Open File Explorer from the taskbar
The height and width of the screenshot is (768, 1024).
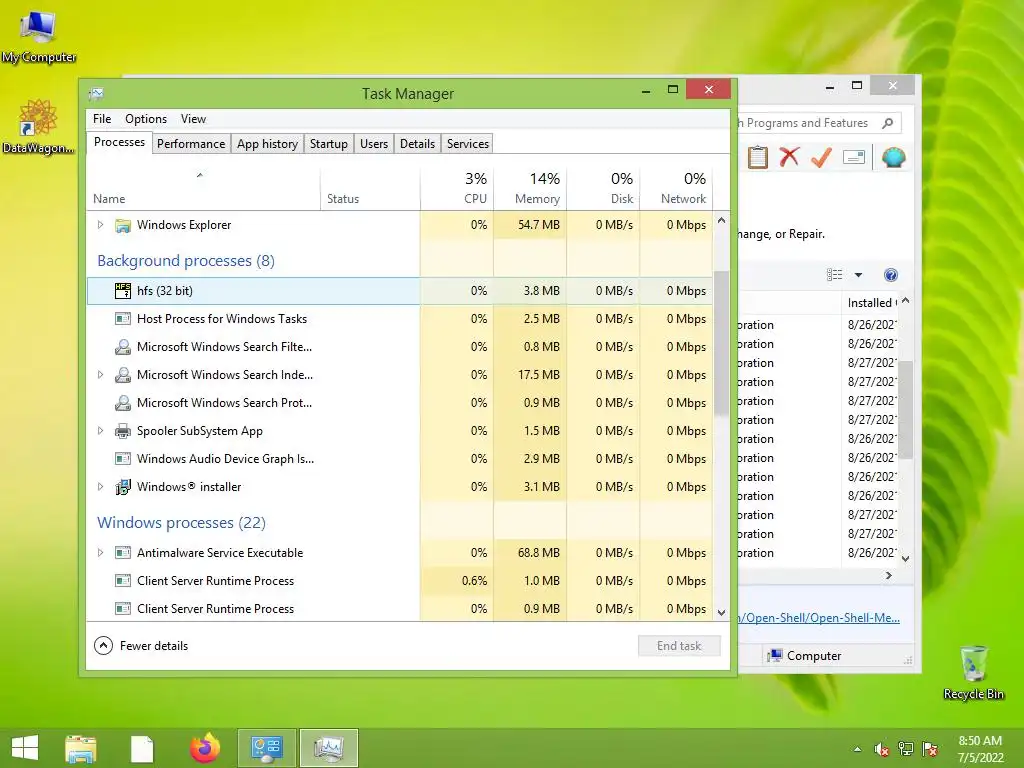pyautogui.click(x=81, y=748)
